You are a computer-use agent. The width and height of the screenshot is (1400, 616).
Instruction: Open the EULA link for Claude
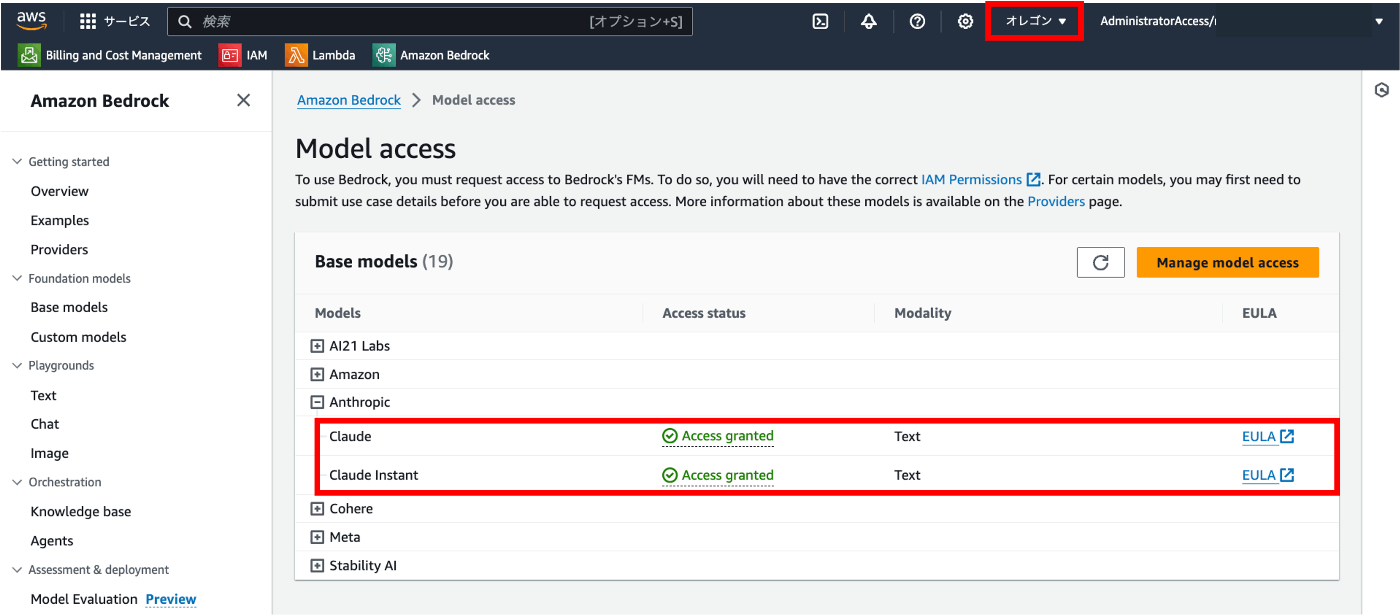(1268, 436)
